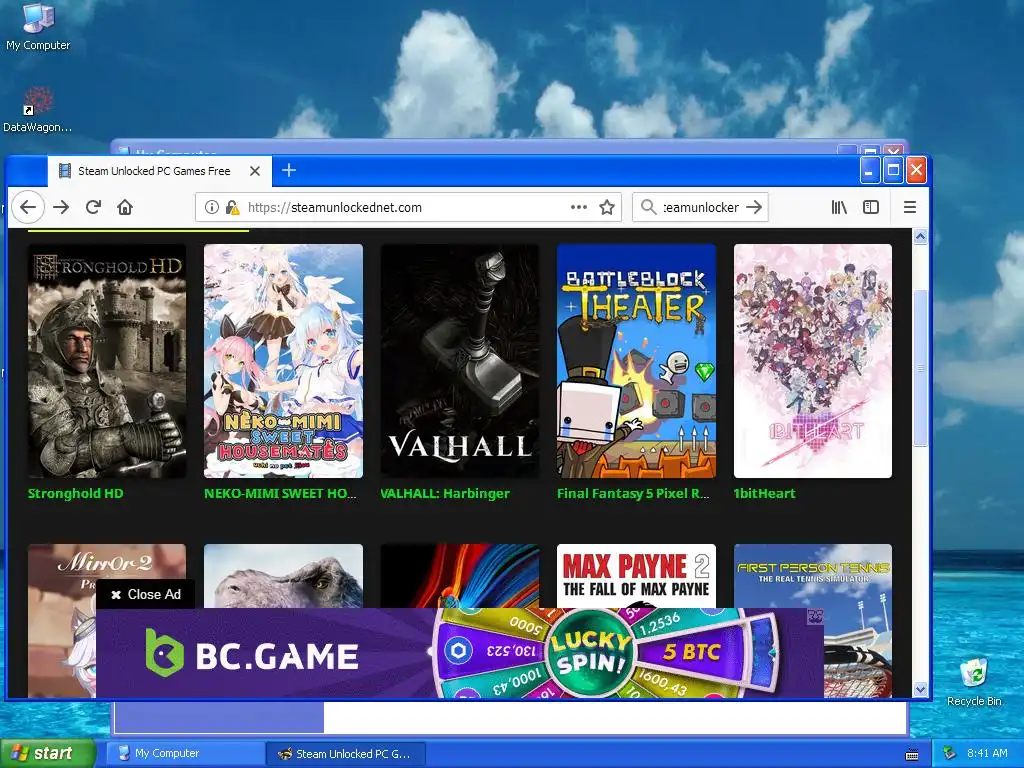Close the Steam Unlocked tab
Viewport: 1024px width, 768px height.
click(255, 171)
